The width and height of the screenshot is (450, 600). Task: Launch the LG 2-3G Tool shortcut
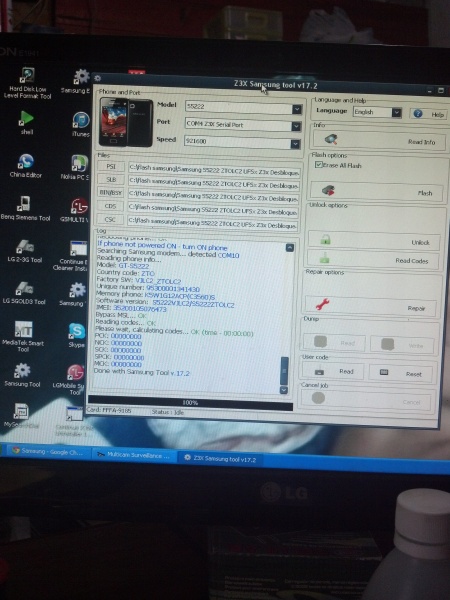[x=24, y=250]
